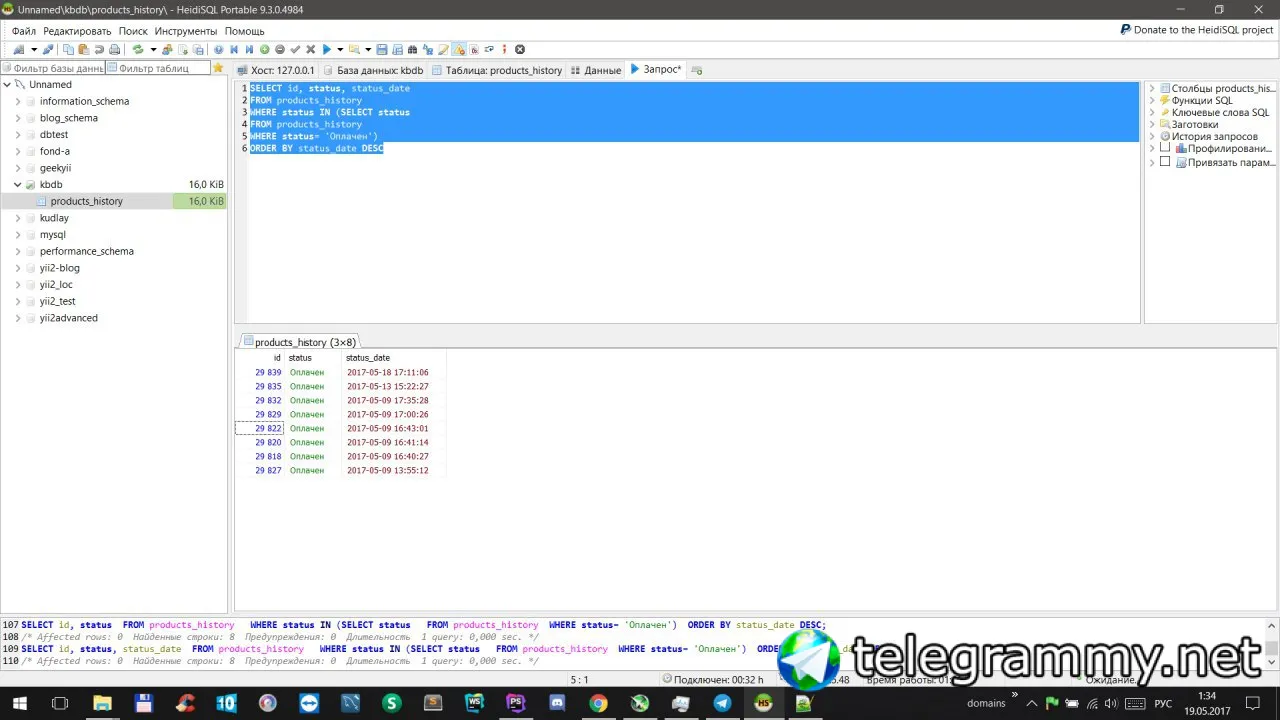Expand Ключевые слова SQL section
The width and height of the screenshot is (1280, 720).
(x=1152, y=112)
